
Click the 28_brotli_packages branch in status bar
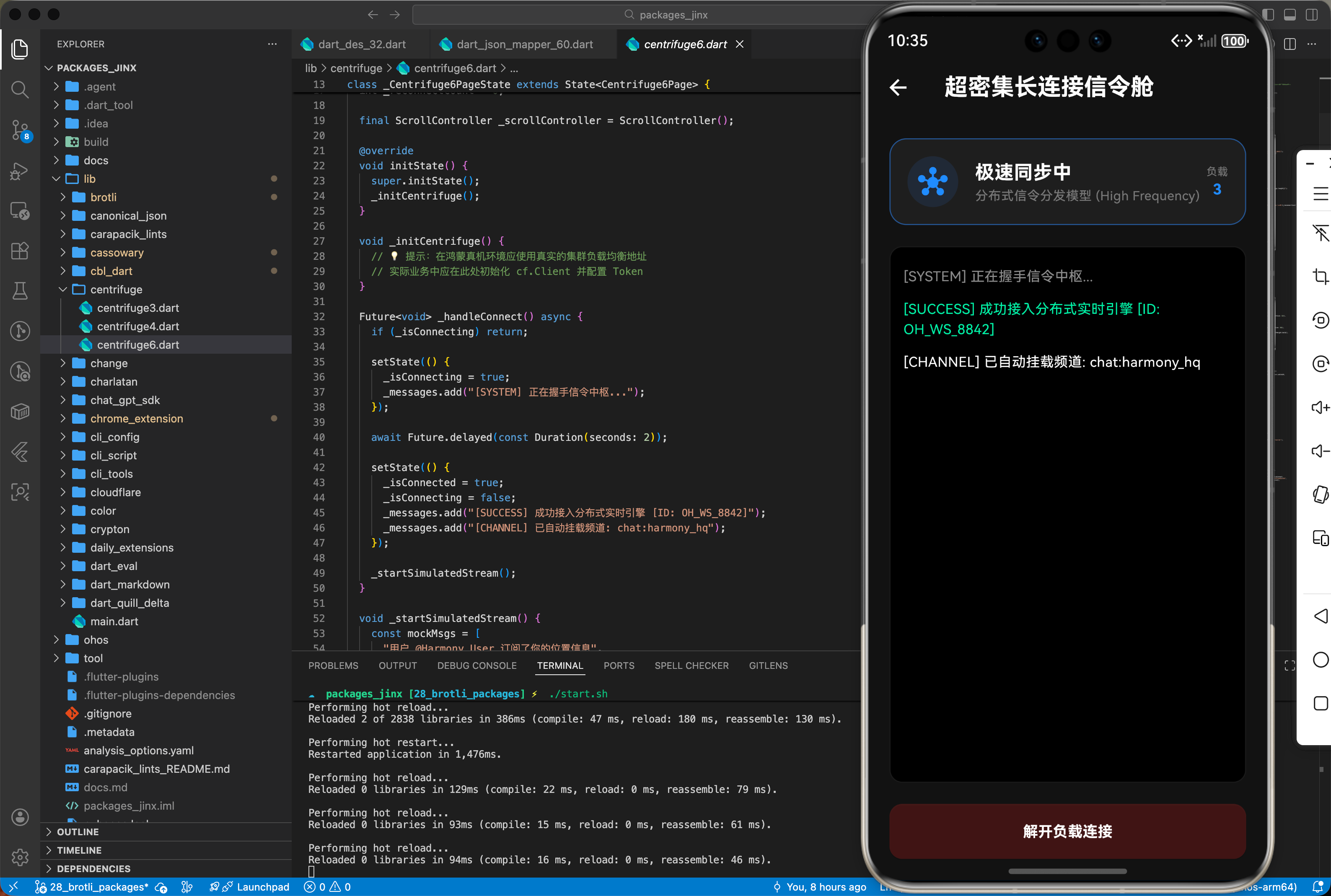(x=98, y=887)
